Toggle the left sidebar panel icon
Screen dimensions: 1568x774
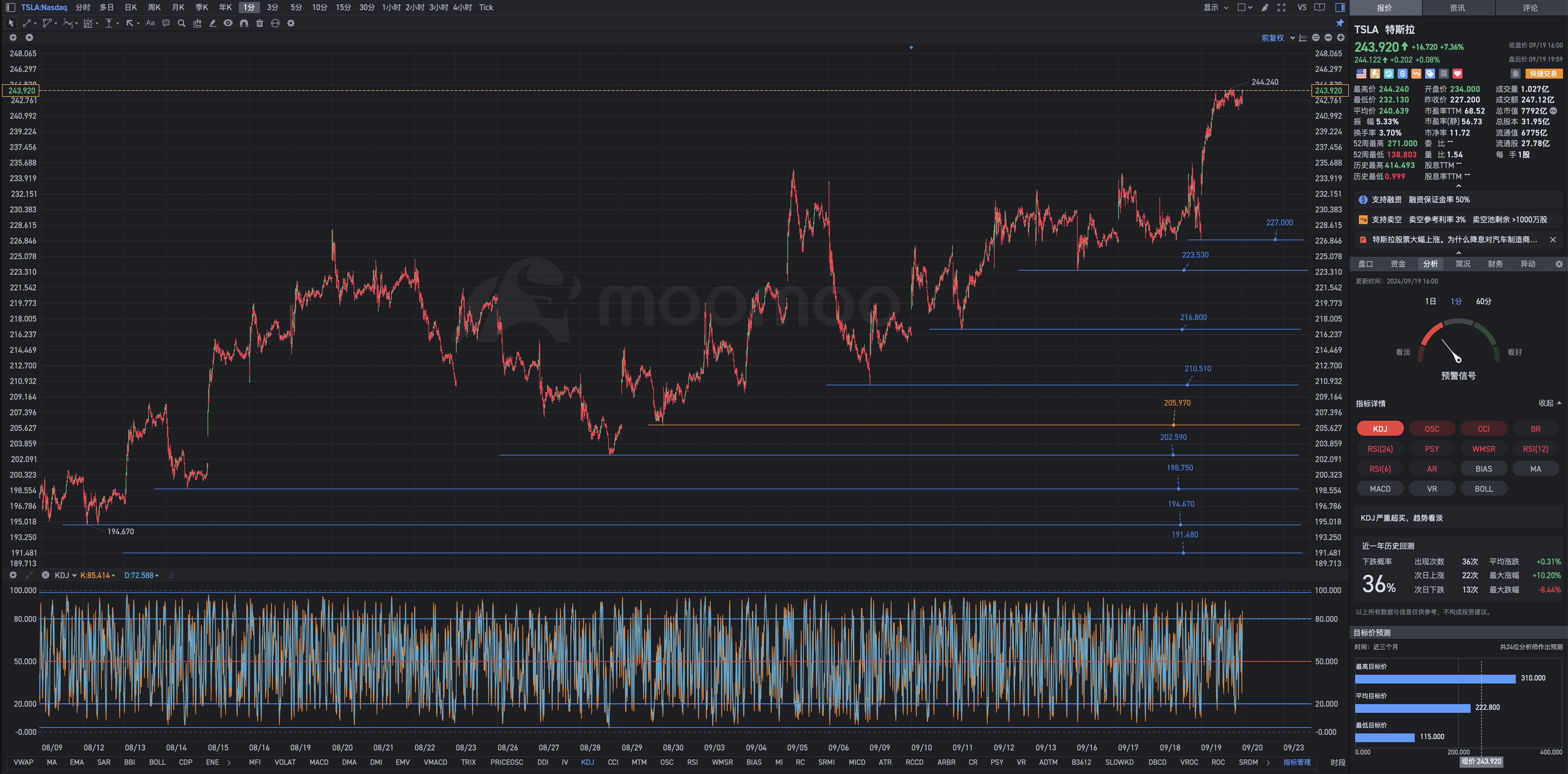point(10,7)
